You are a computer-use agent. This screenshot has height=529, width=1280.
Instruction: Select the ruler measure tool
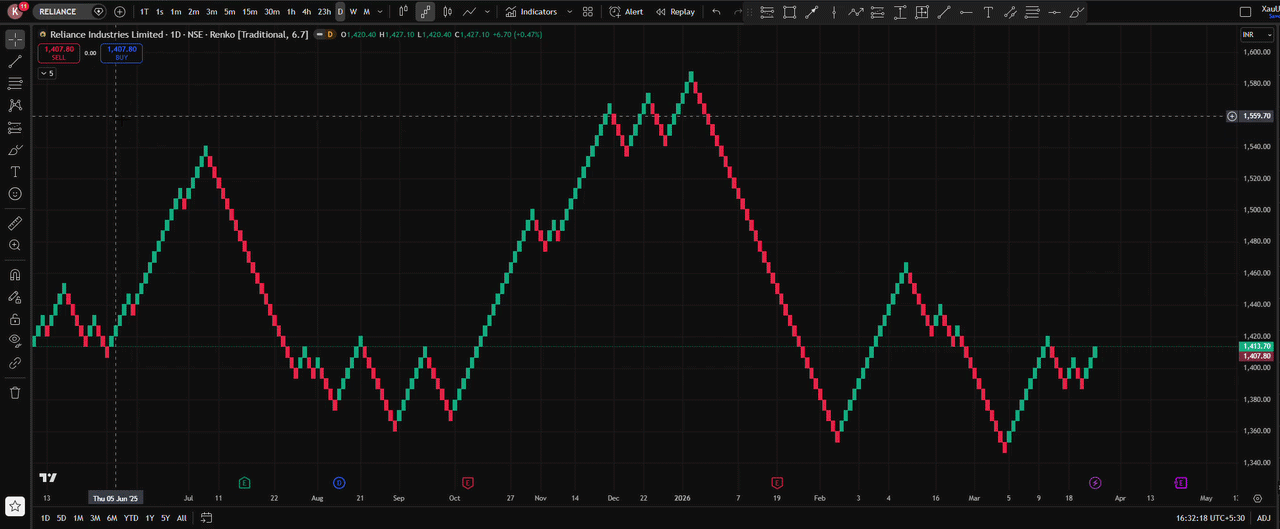point(15,223)
